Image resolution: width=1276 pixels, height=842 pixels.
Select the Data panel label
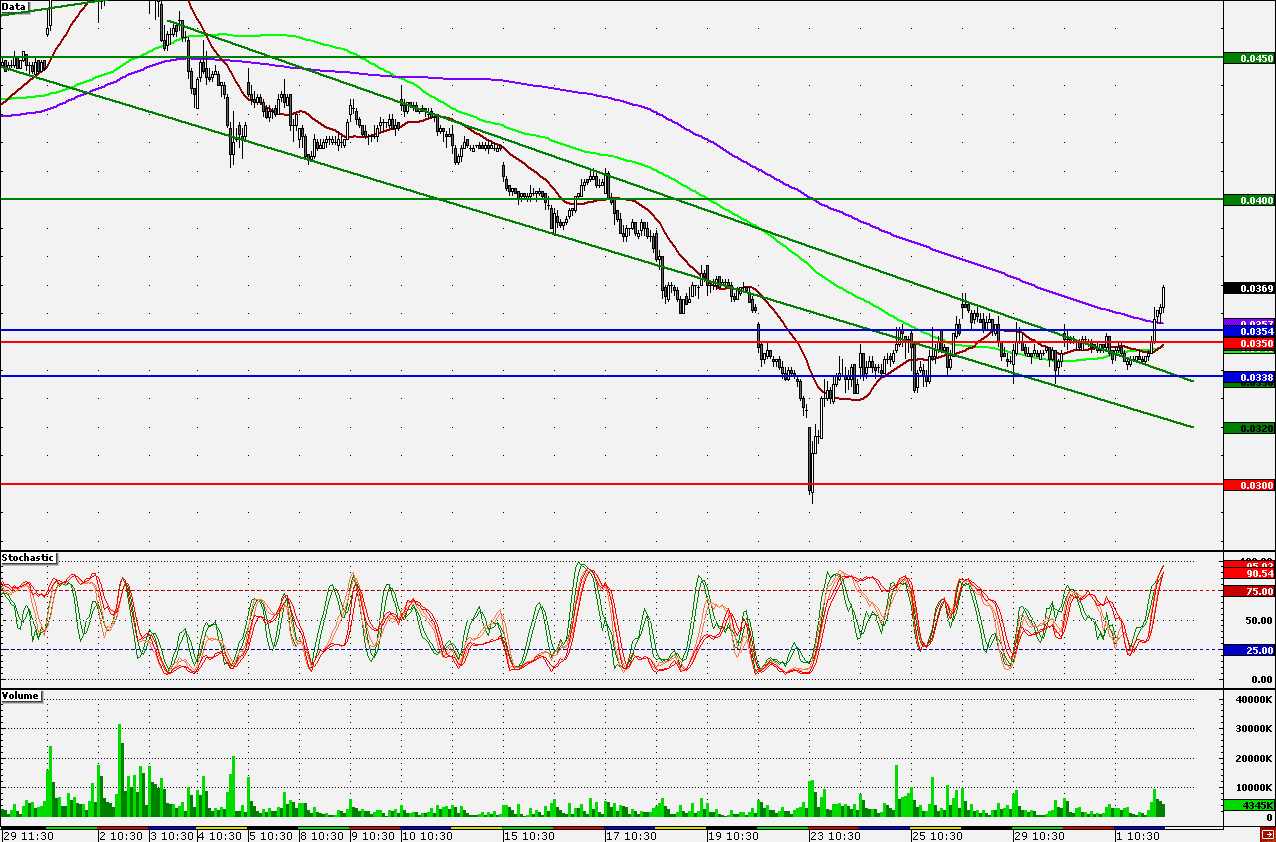click(14, 6)
